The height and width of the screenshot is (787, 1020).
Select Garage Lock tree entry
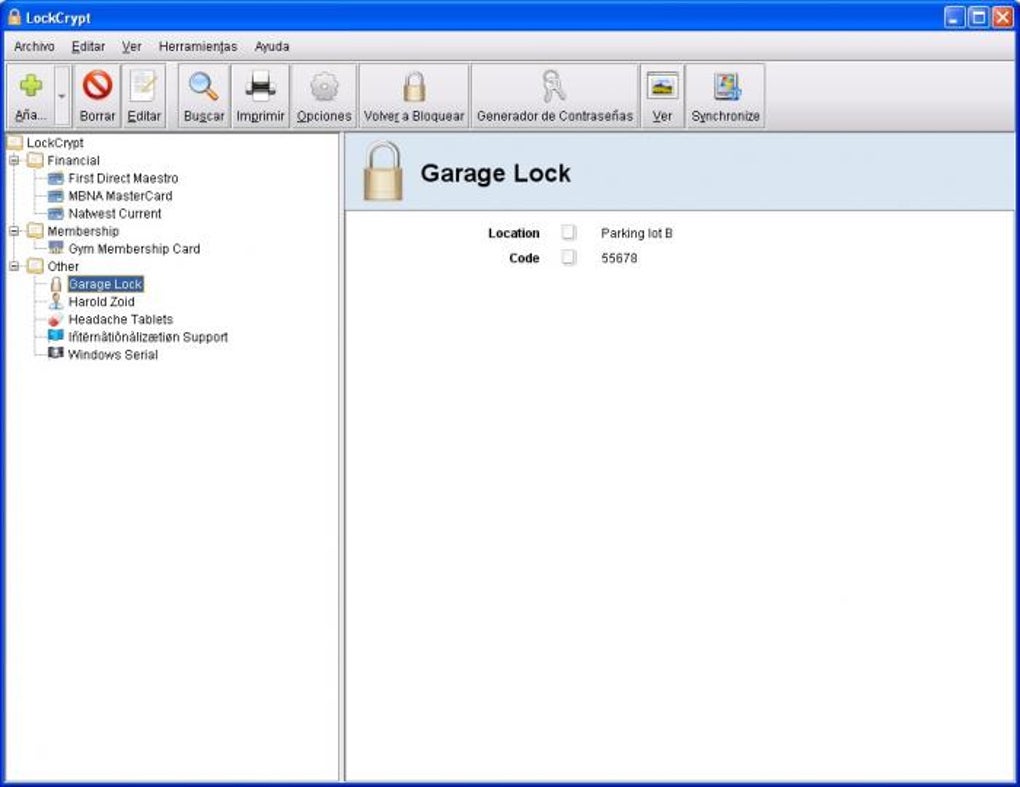105,284
